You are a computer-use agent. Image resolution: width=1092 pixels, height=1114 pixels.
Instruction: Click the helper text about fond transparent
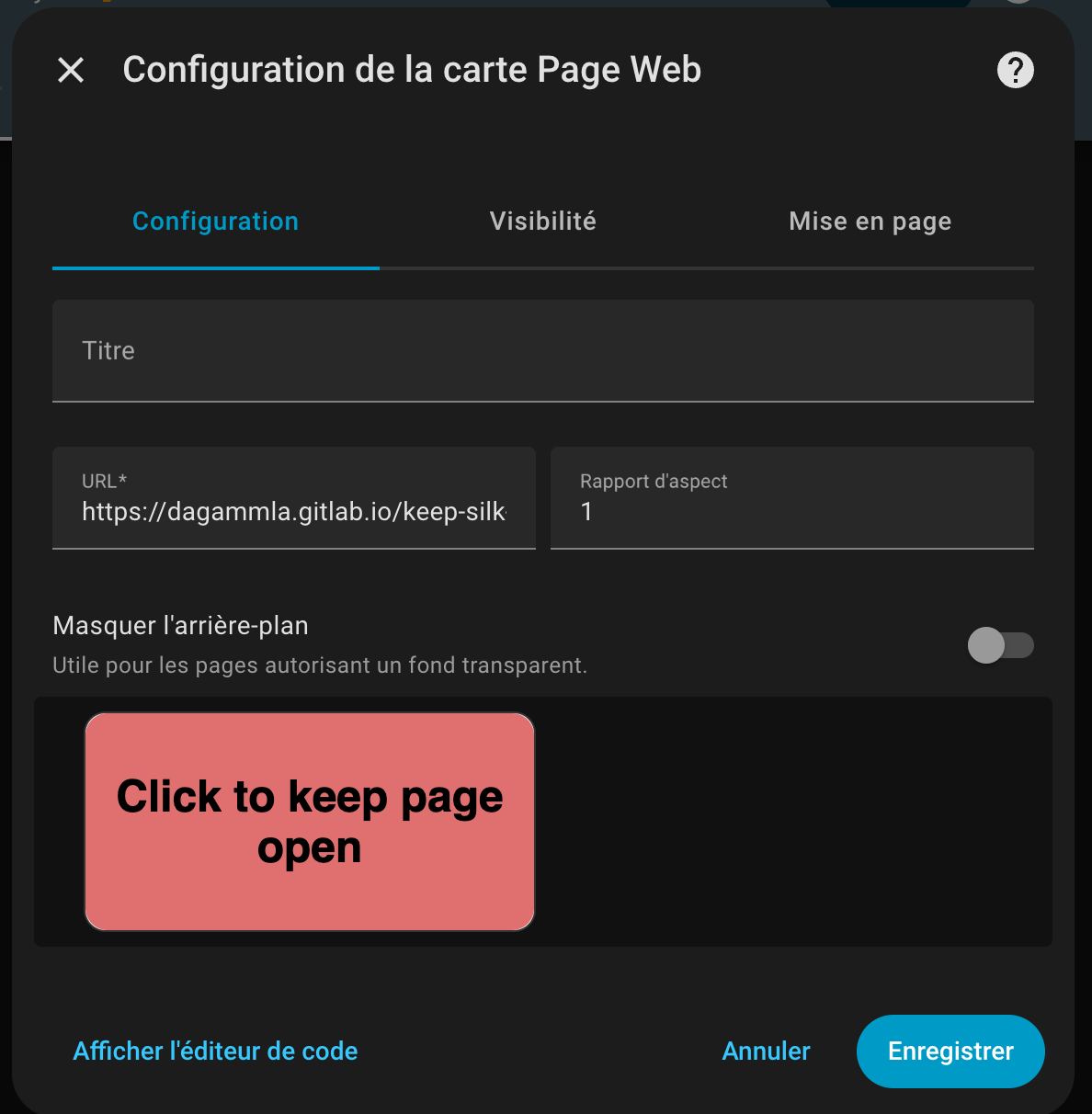pyautogui.click(x=320, y=665)
